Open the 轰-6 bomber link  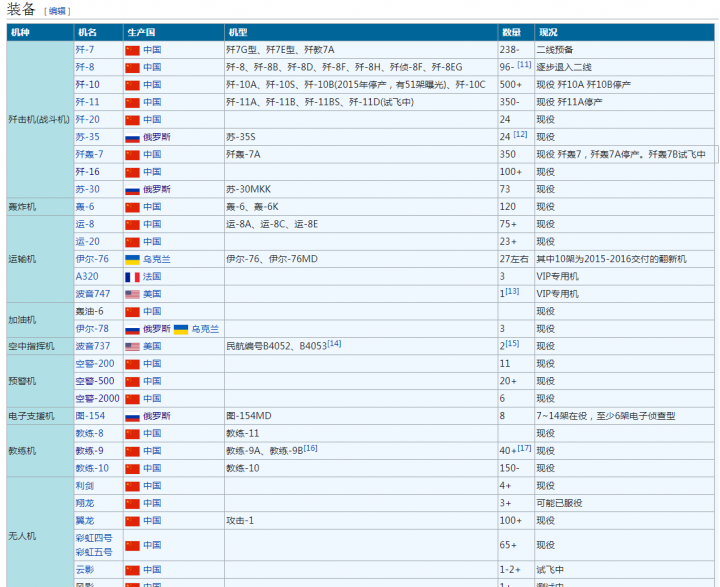coord(85,207)
